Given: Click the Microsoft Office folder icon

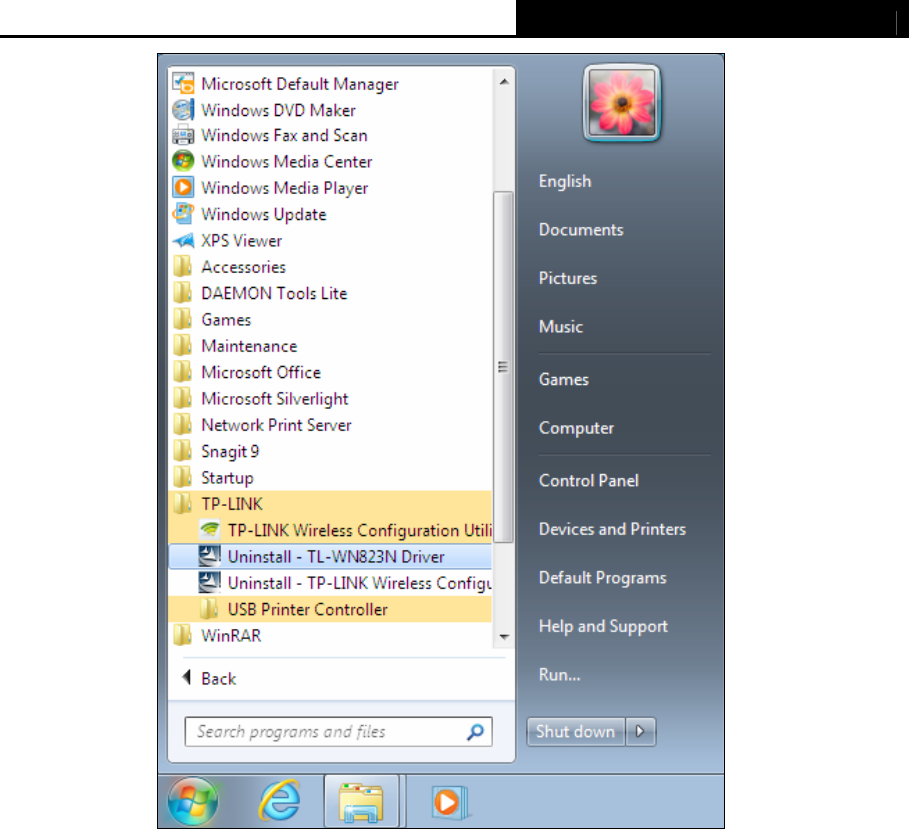Looking at the screenshot, I should [x=183, y=372].
